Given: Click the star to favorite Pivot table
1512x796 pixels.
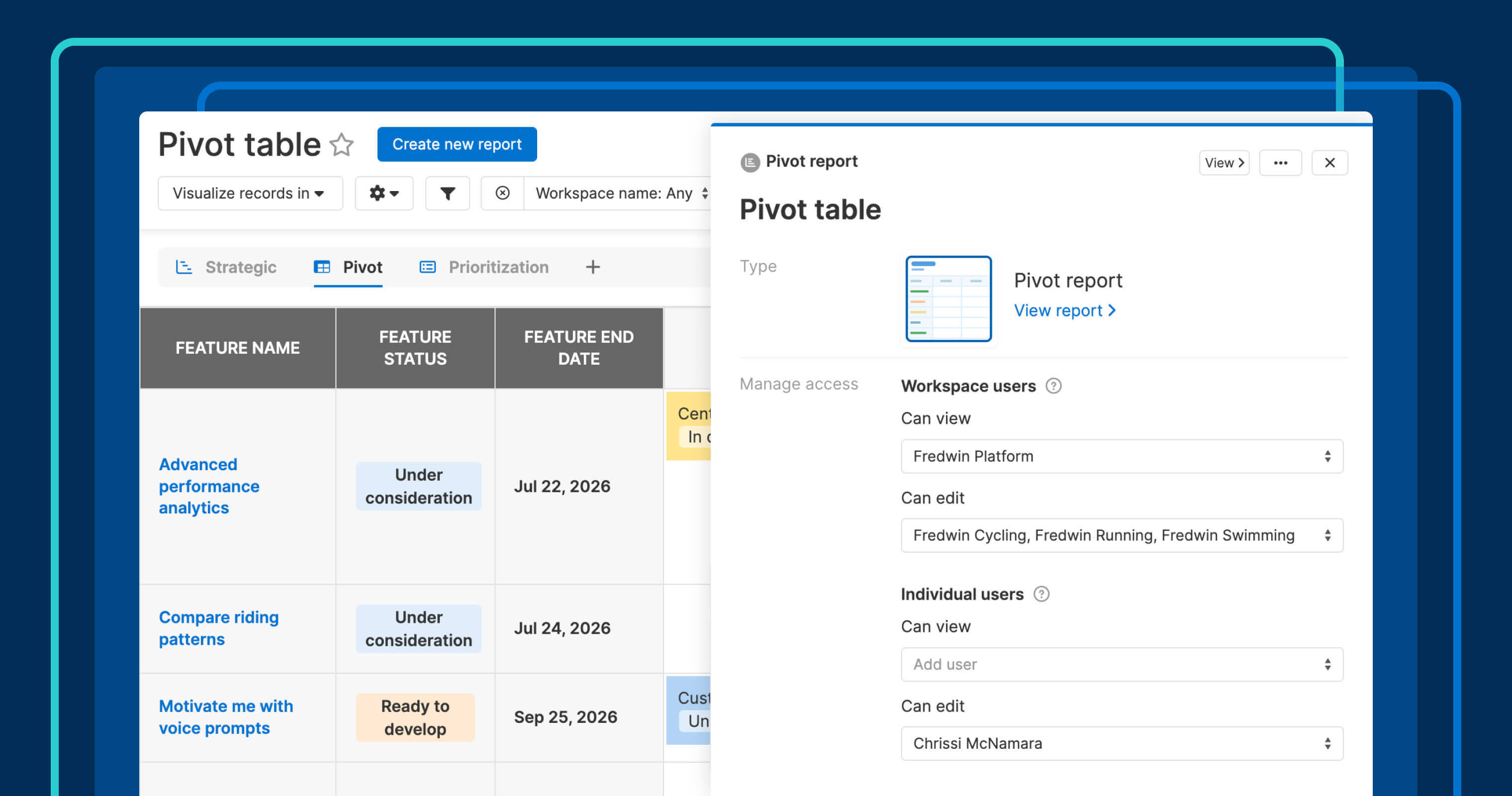Looking at the screenshot, I should tap(342, 144).
